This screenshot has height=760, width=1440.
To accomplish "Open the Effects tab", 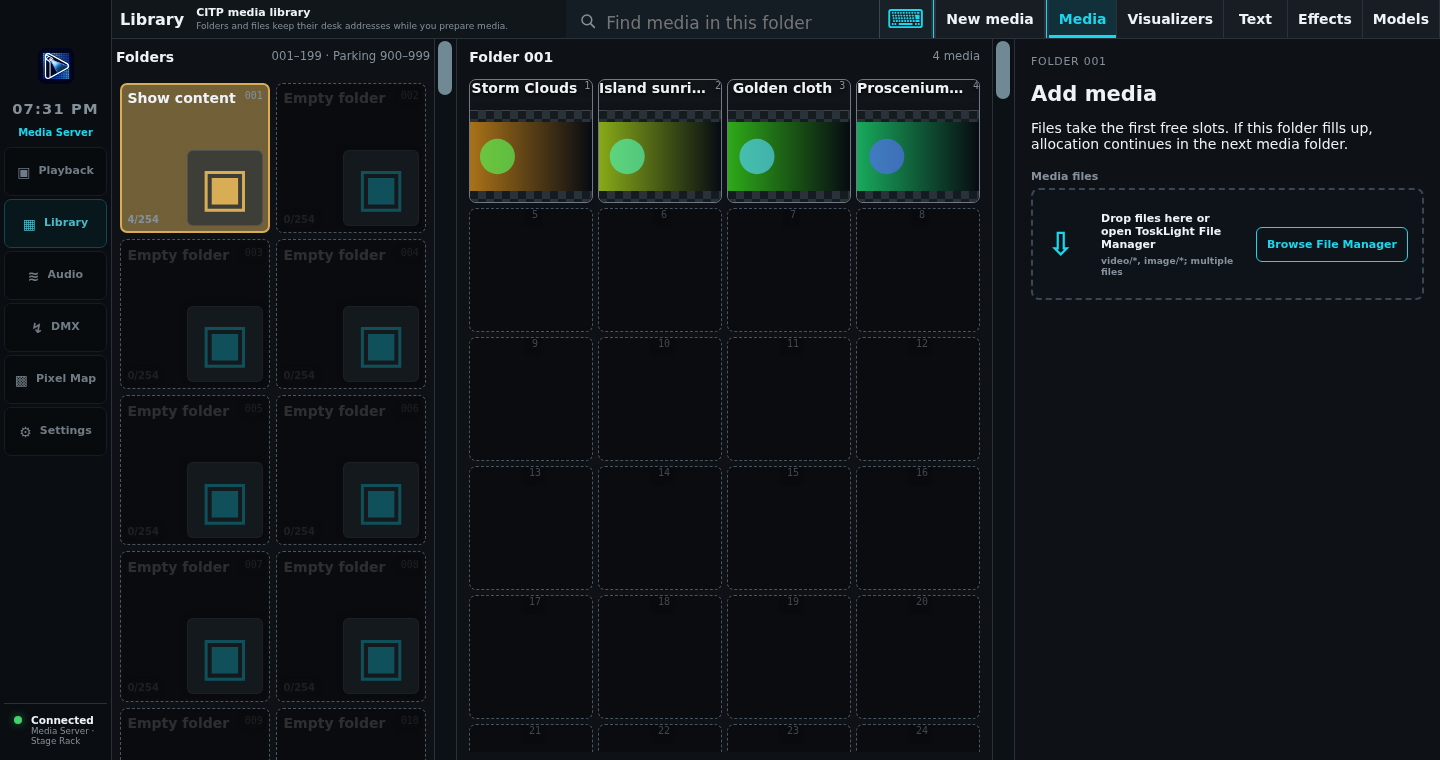I will point(1325,19).
